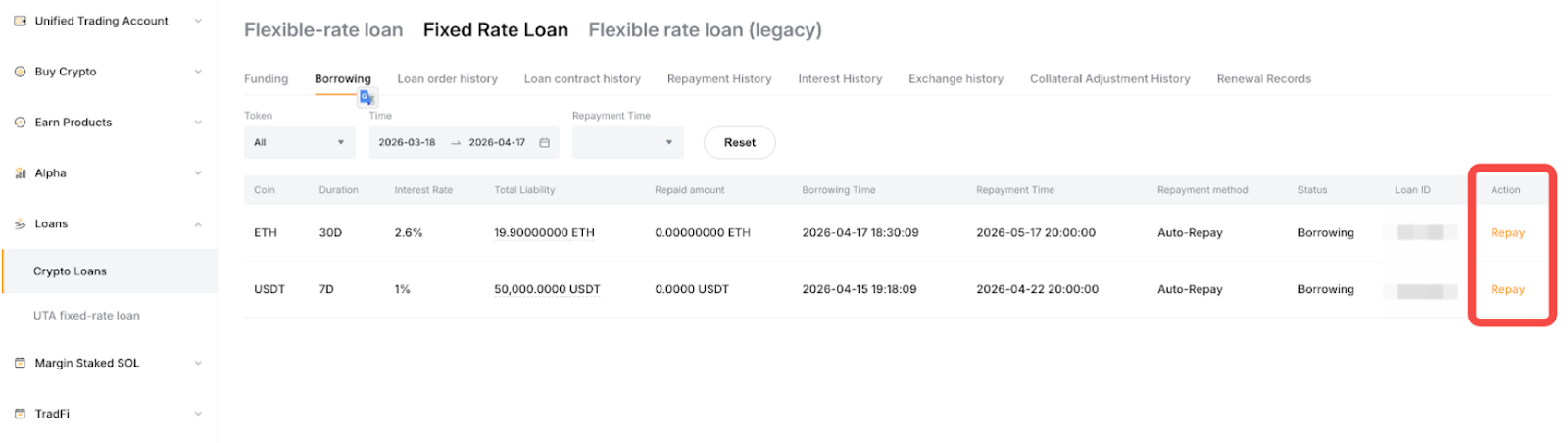Click the Unified Trading Account sidebar icon
Screen dimensions: 1568x443
[x=20, y=21]
